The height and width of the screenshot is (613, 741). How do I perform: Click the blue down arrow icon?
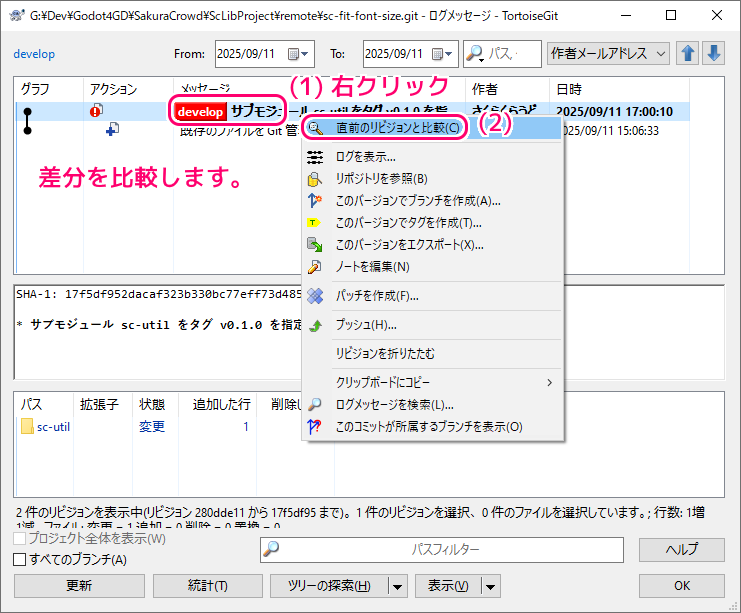713,54
